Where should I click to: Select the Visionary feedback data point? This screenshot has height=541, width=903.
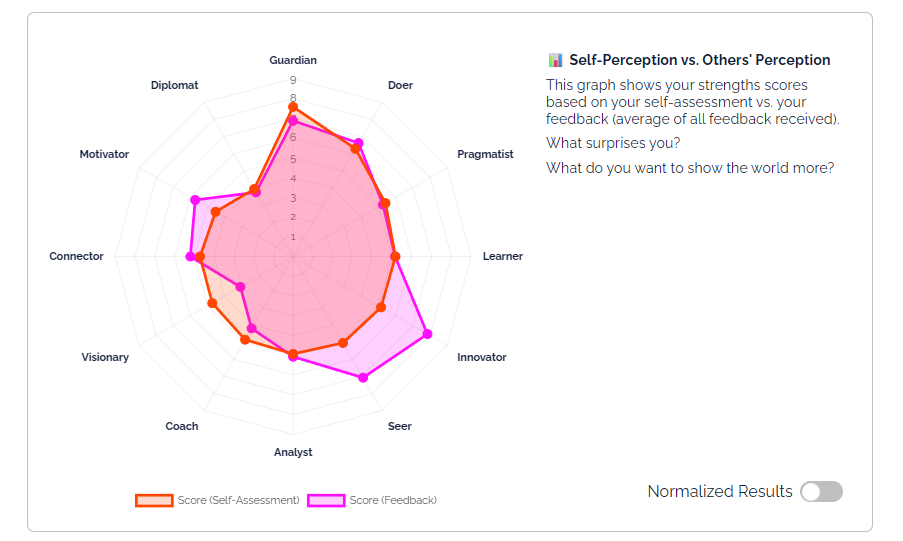pyautogui.click(x=240, y=287)
